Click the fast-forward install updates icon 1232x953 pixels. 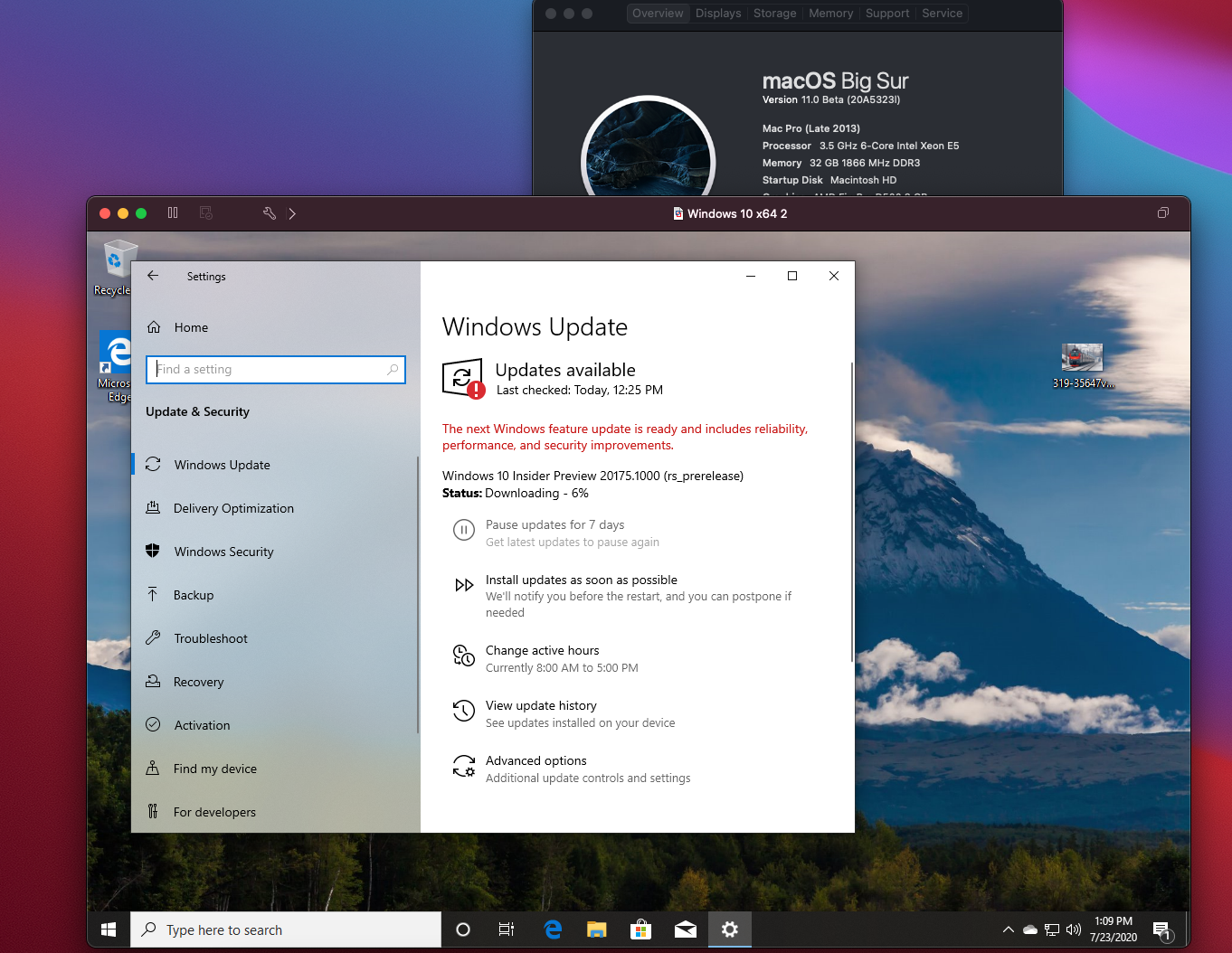click(x=464, y=585)
